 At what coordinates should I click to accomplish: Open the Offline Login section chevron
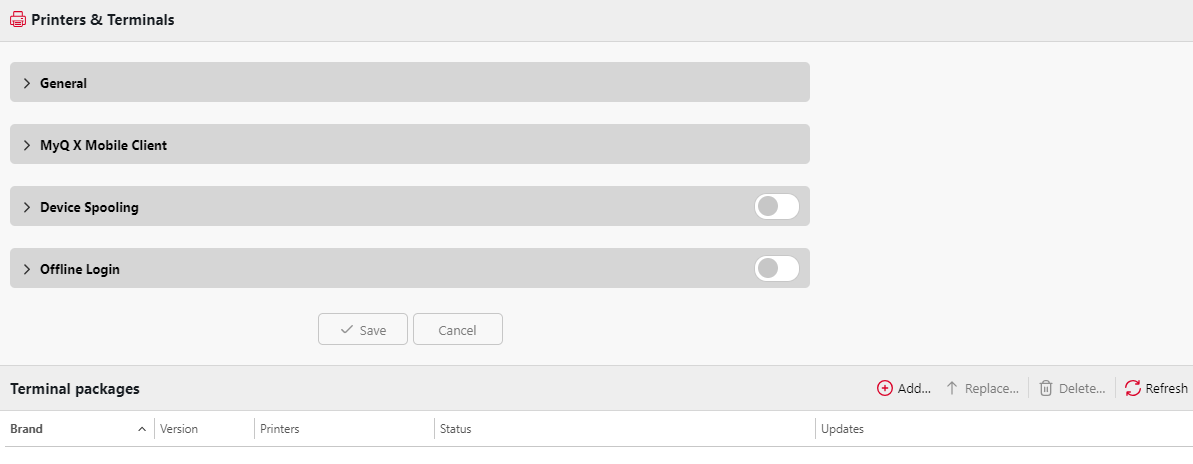pyautogui.click(x=27, y=269)
